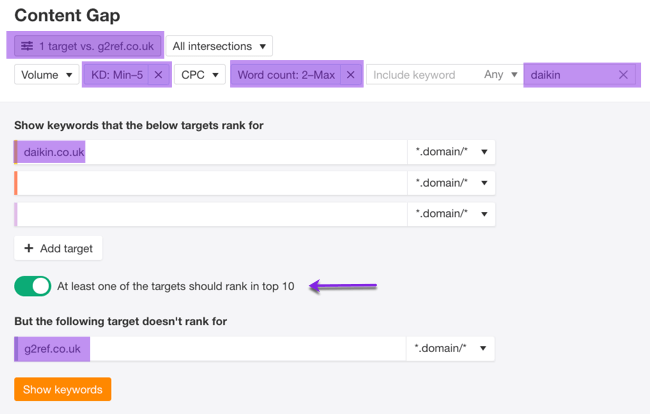Click the second empty target field

210,183
